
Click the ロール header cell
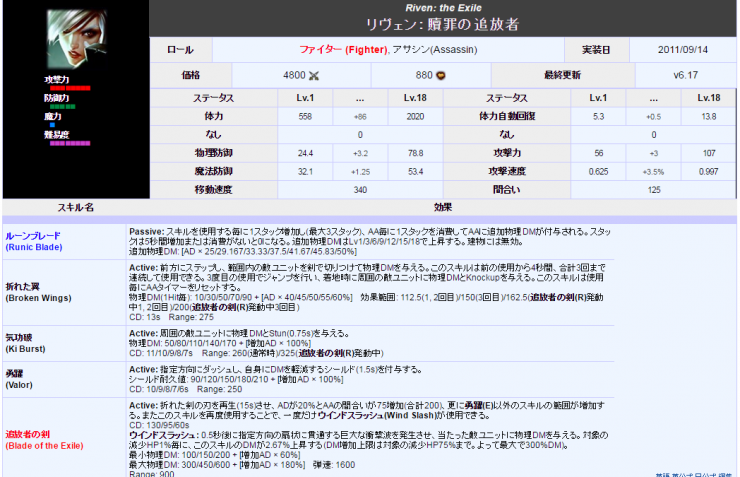pyautogui.click(x=181, y=50)
